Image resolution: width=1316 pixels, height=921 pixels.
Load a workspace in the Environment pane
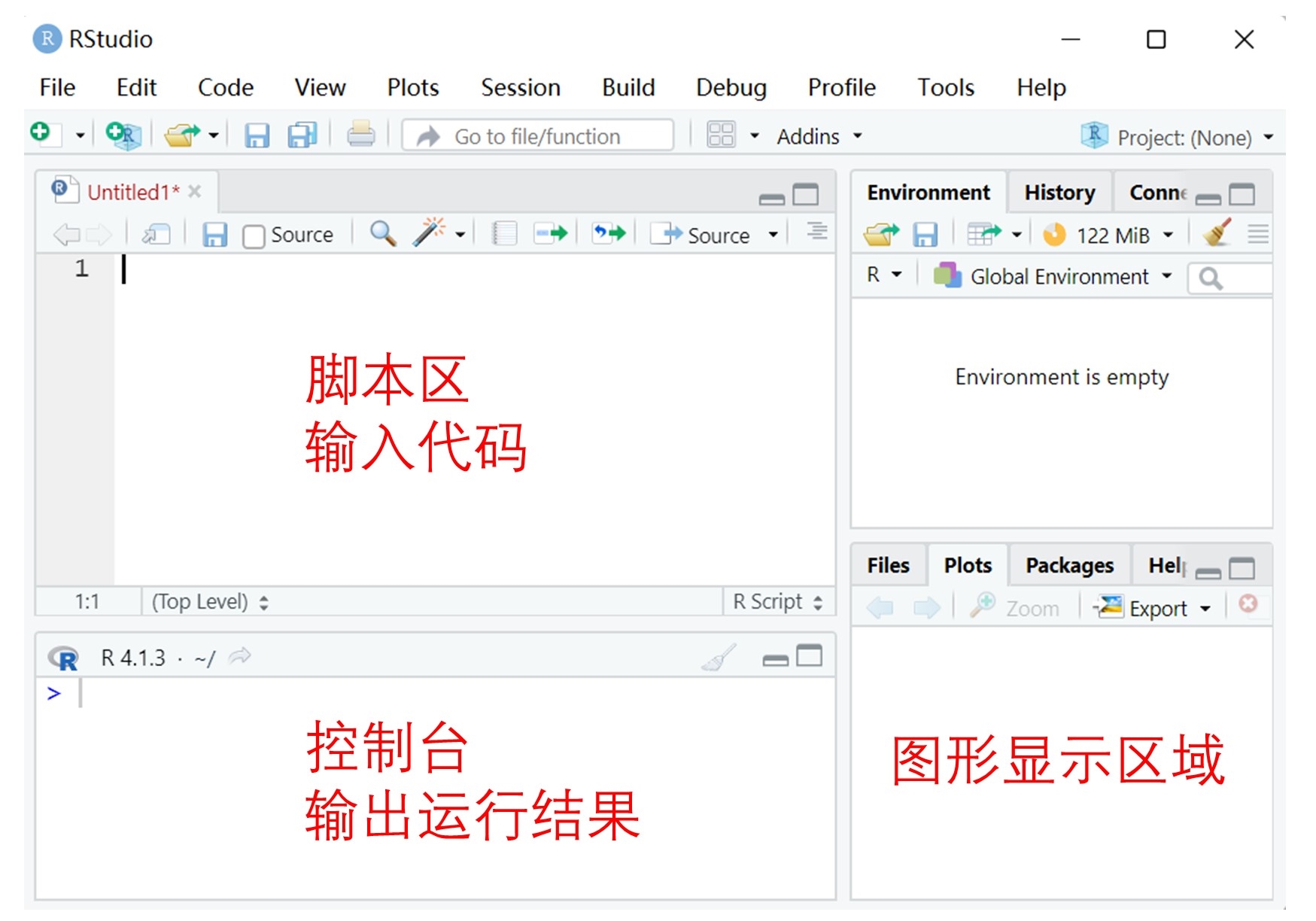point(881,235)
